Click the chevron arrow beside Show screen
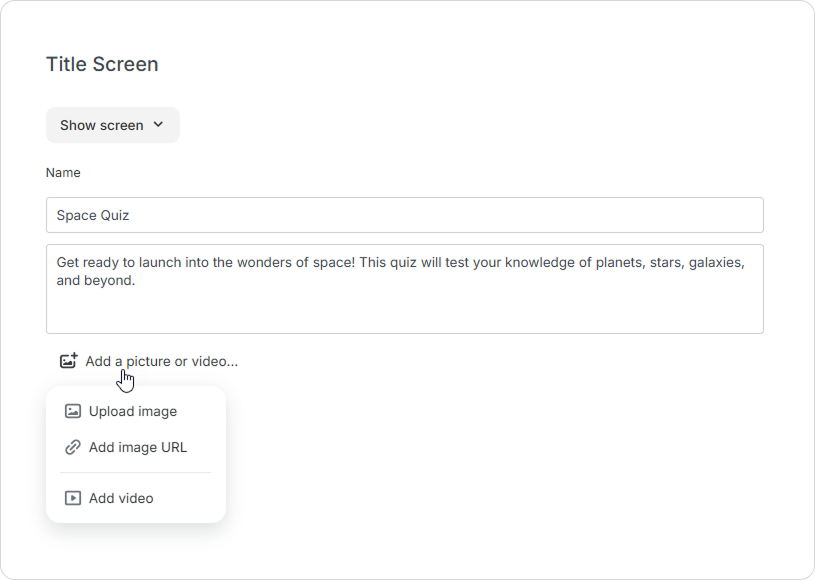Viewport: 815px width, 580px height. 159,125
